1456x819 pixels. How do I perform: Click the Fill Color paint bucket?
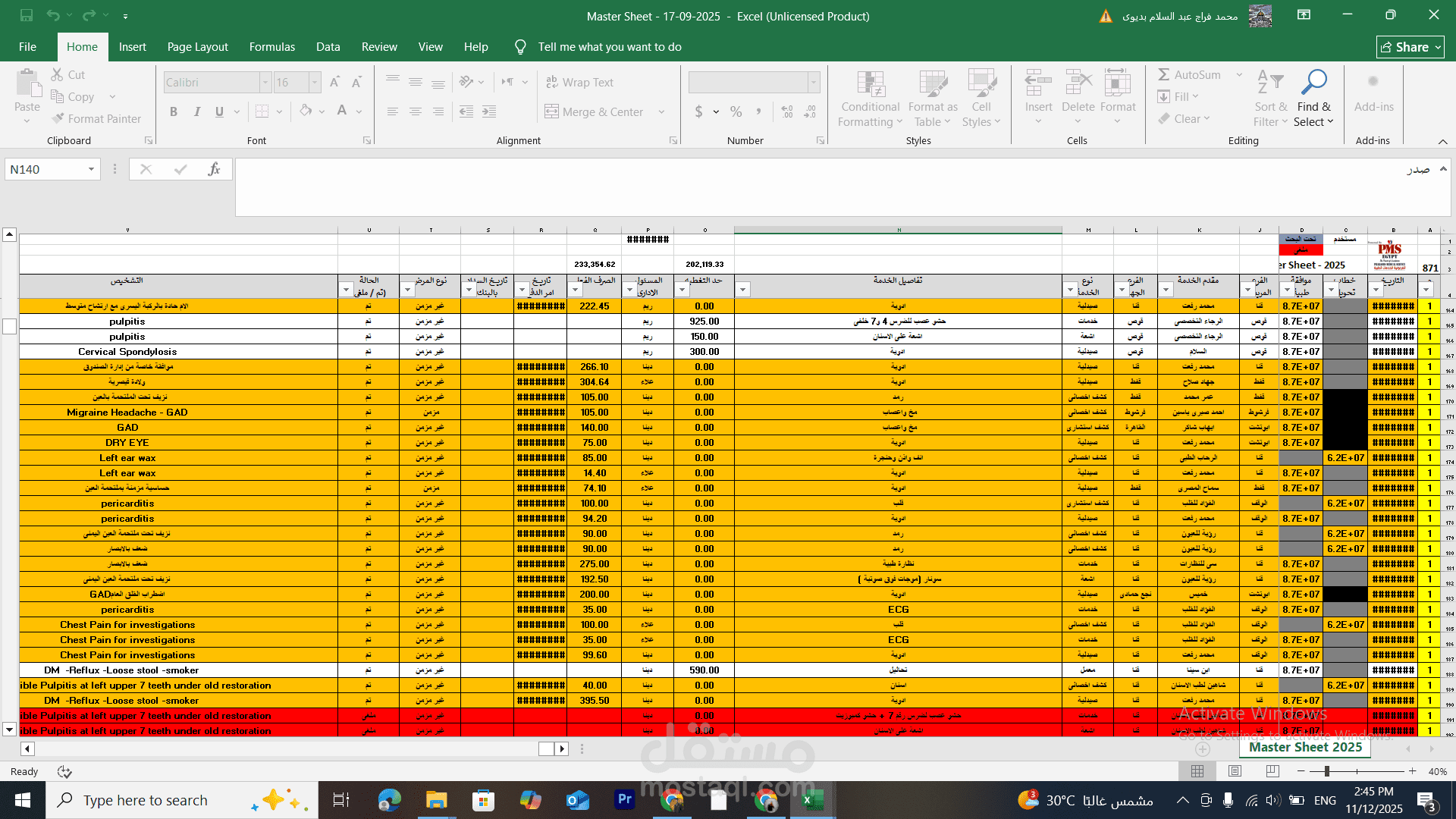306,111
